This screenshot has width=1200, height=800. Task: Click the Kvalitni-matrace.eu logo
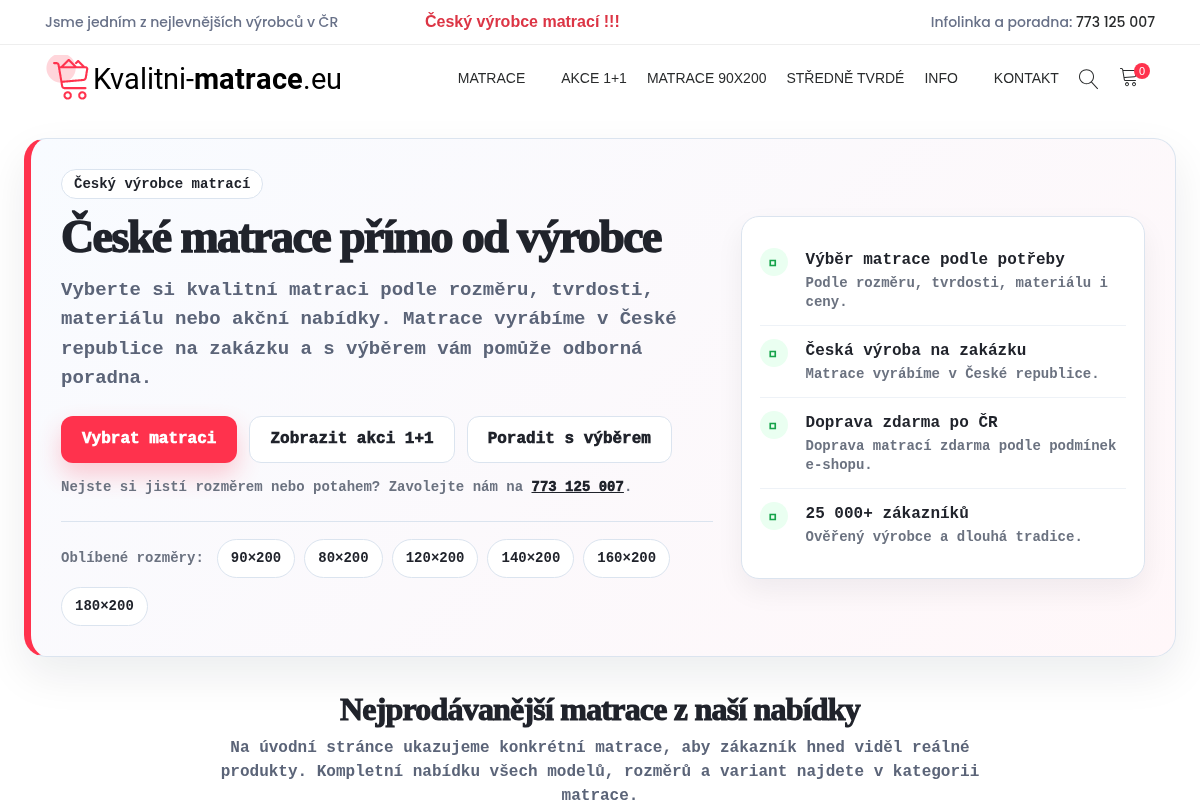[194, 78]
